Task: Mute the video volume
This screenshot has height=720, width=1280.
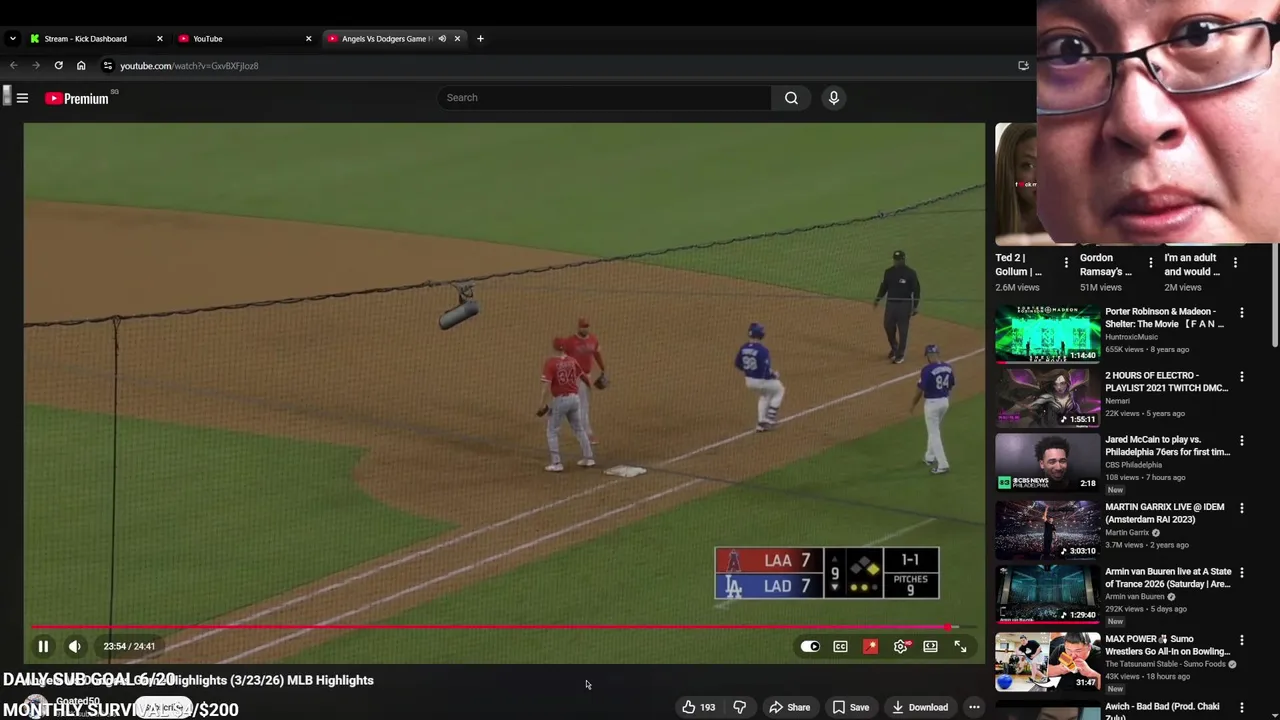Action: [x=74, y=646]
